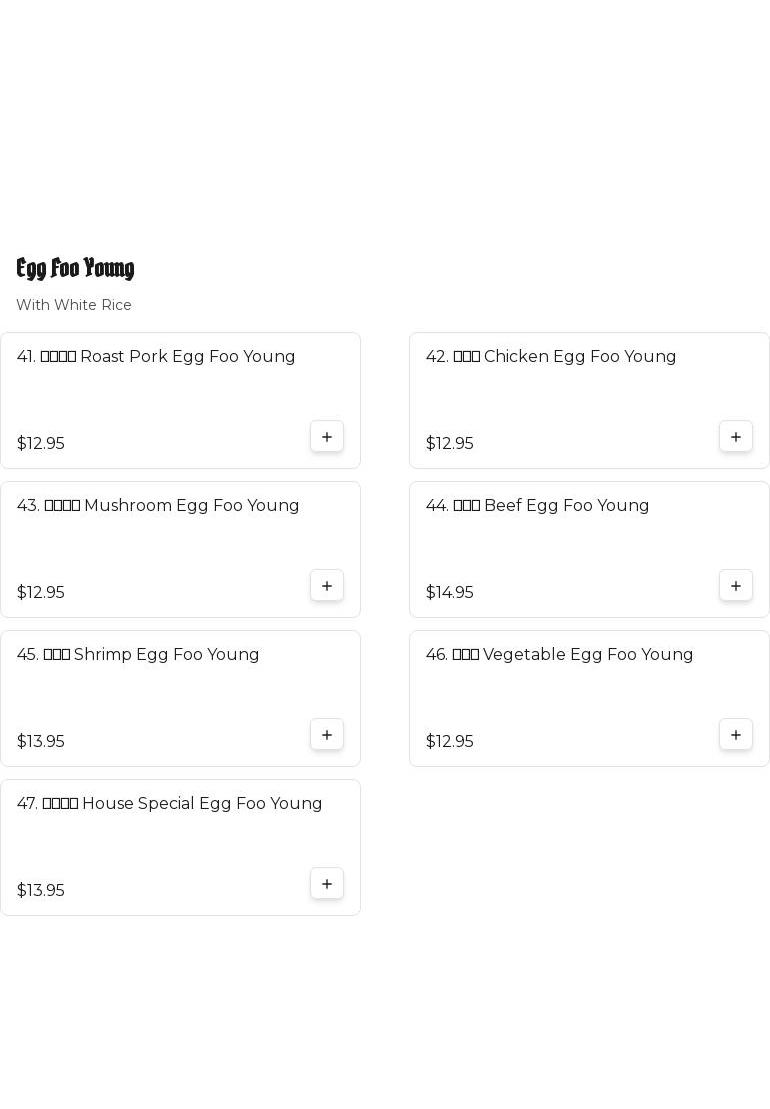This screenshot has width=770, height=1109.
Task: Click the With White Rice subtitle
Action: [x=74, y=305]
